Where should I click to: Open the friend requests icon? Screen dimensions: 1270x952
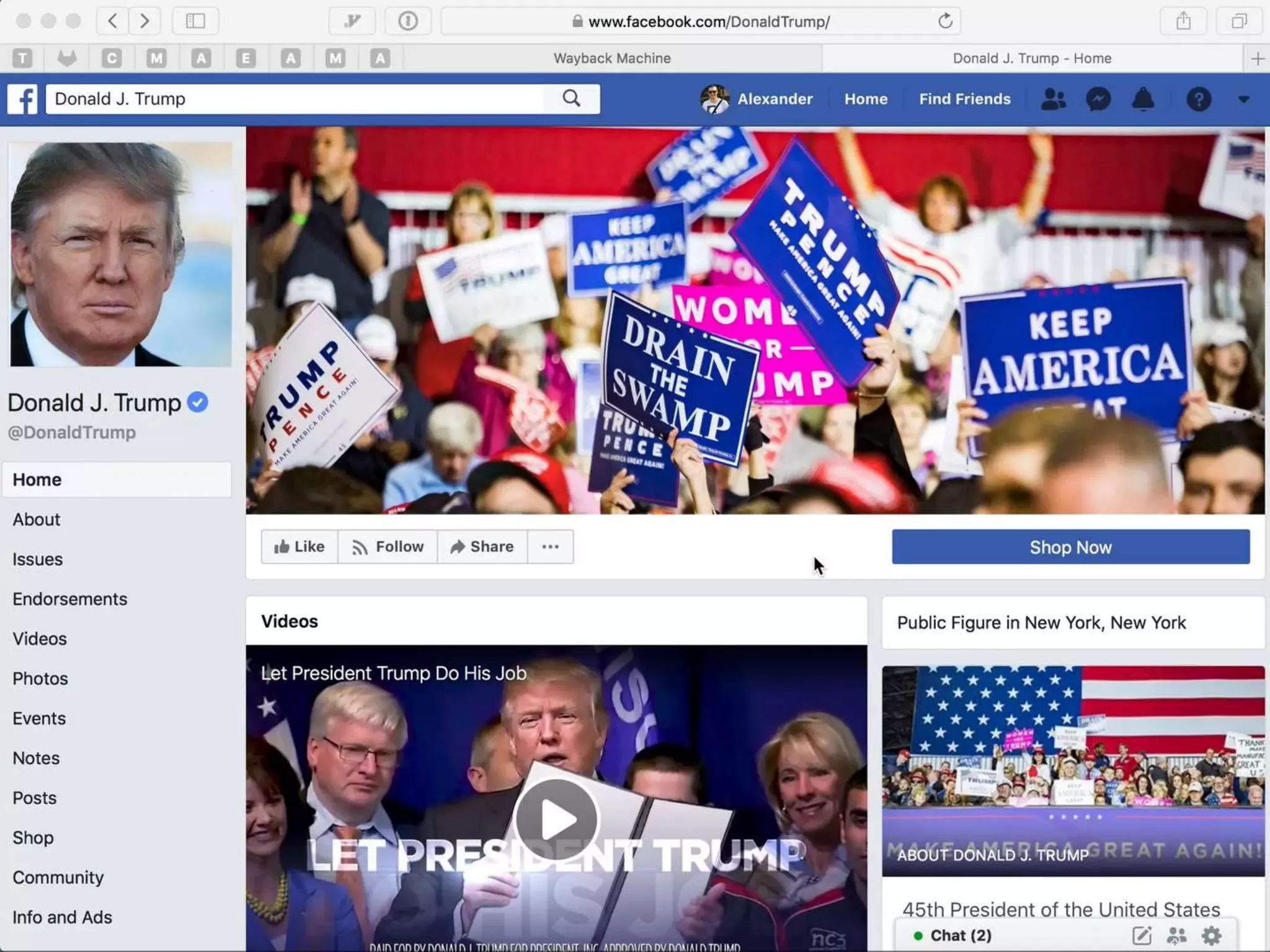(x=1053, y=99)
